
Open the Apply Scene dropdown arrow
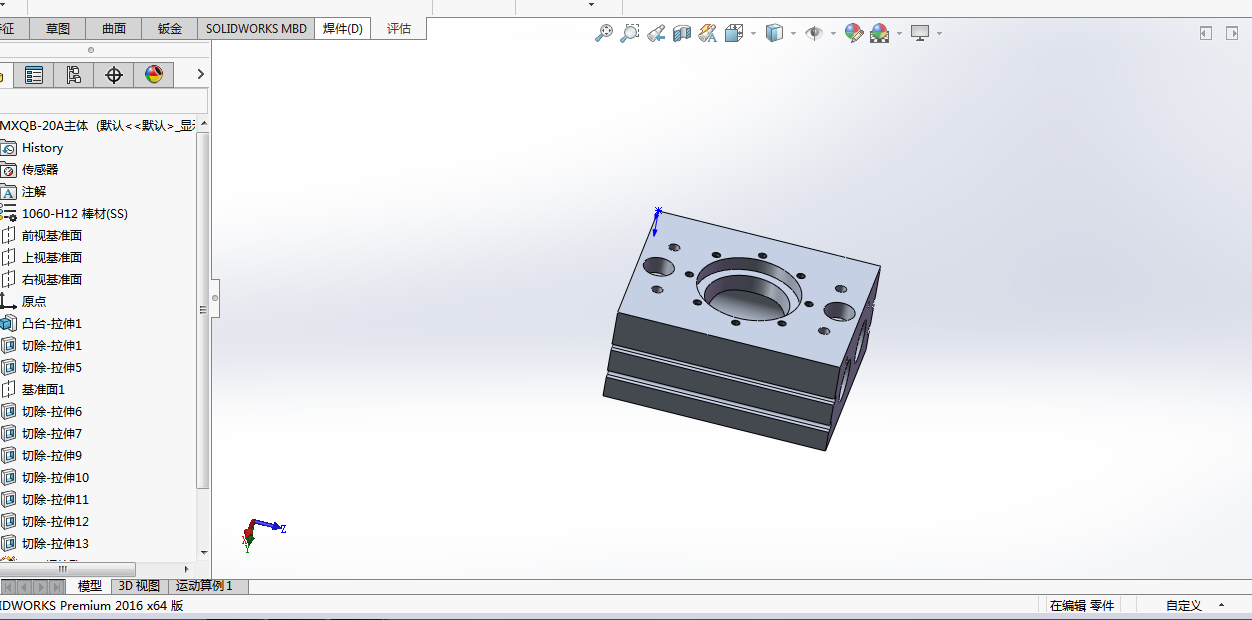[x=899, y=33]
